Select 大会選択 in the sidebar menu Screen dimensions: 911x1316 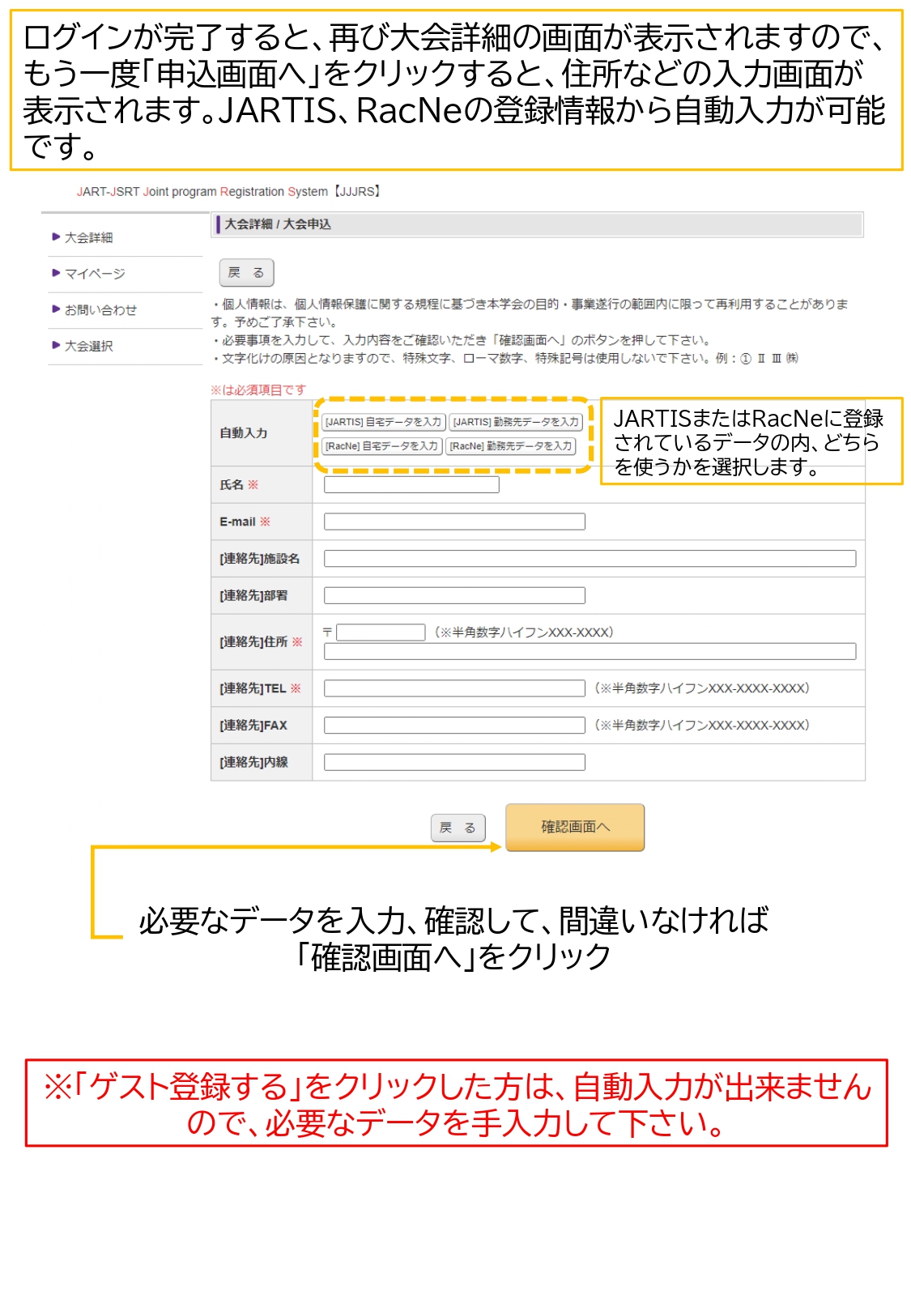pos(88,346)
